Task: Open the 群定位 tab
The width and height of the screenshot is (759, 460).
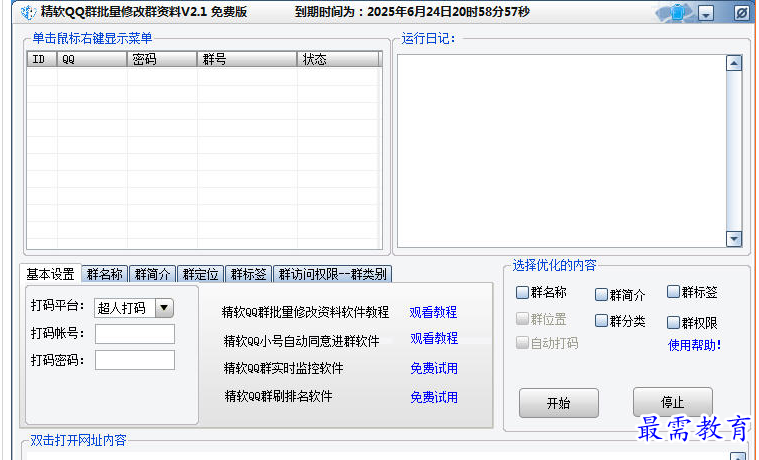Action: (200, 274)
